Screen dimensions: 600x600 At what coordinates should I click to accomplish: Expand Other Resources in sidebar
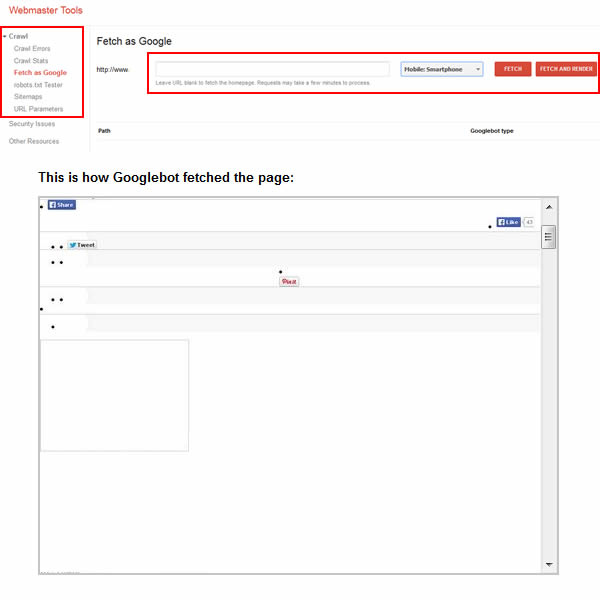tap(34, 141)
